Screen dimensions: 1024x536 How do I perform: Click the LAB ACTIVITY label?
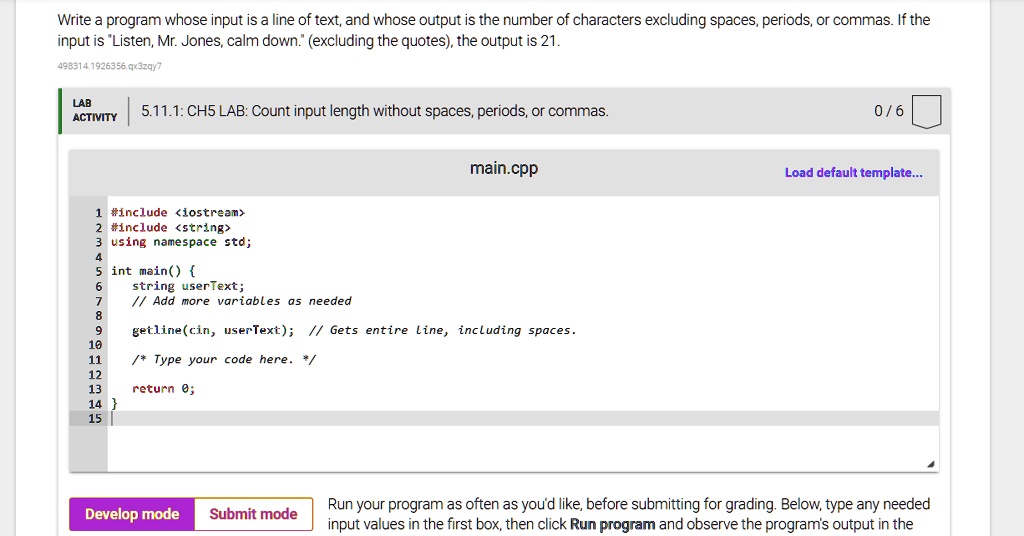pyautogui.click(x=95, y=110)
